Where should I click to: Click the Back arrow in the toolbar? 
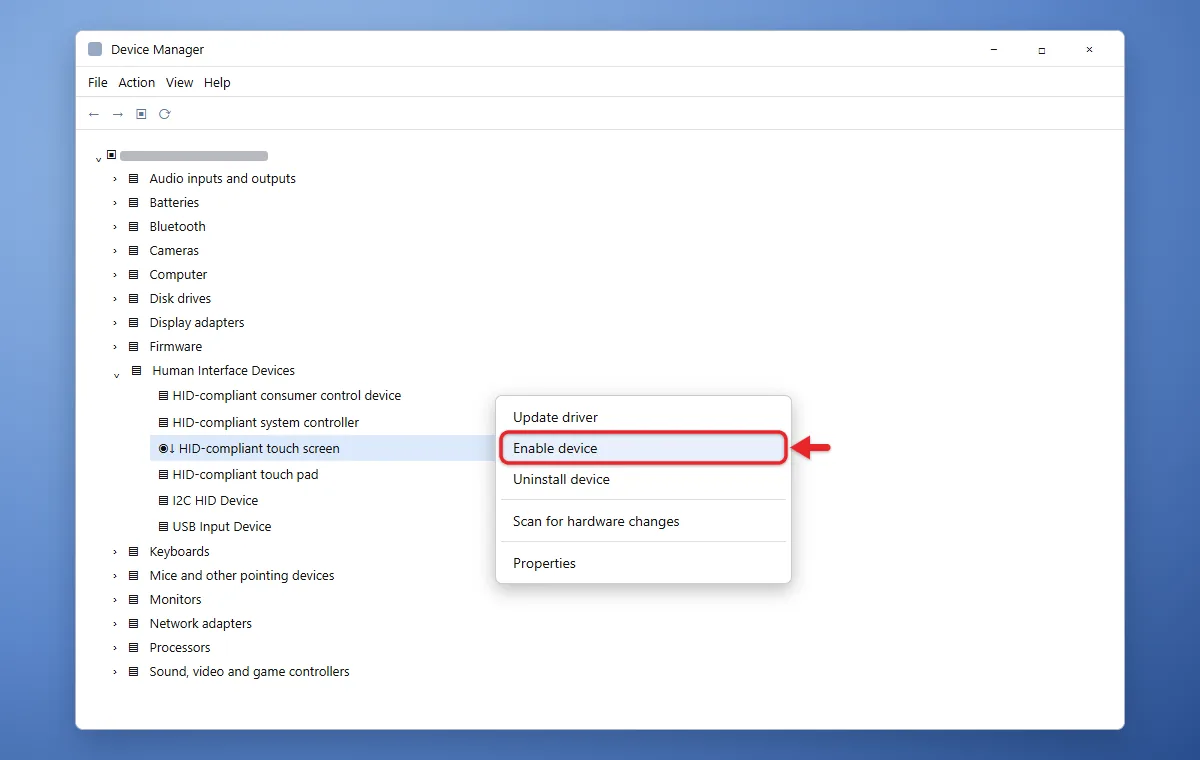94,114
